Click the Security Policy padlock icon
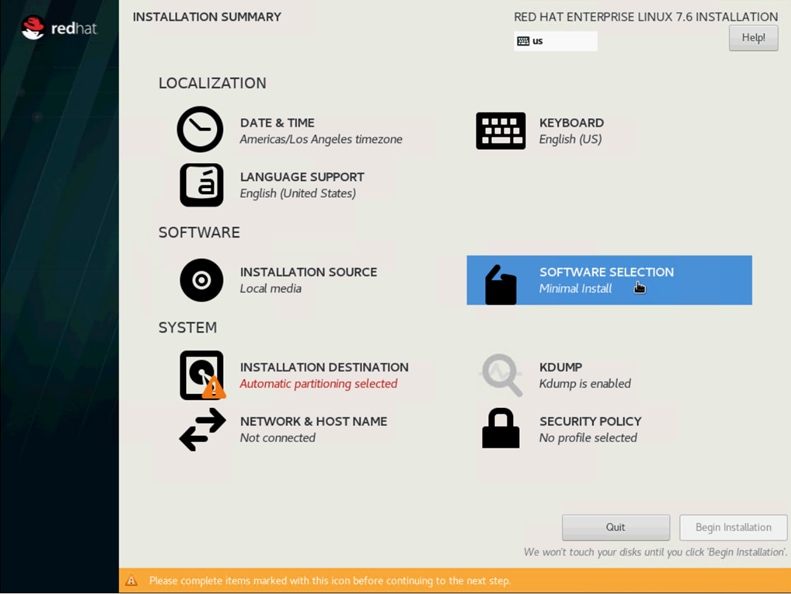The image size is (791, 594). 500,428
